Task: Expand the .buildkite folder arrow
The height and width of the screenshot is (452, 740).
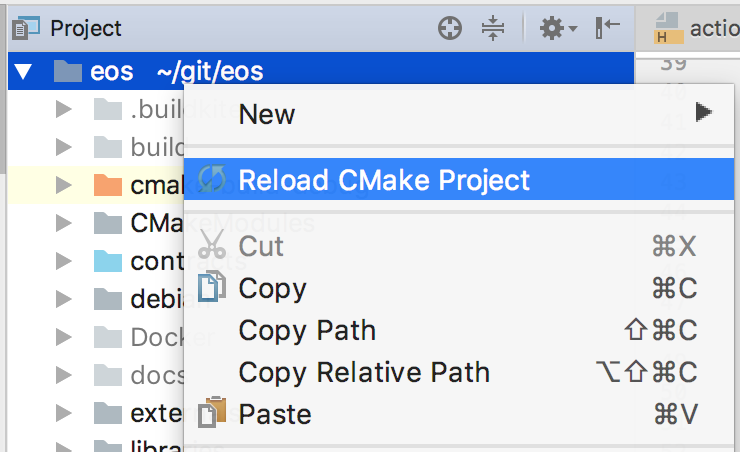Action: (x=63, y=109)
